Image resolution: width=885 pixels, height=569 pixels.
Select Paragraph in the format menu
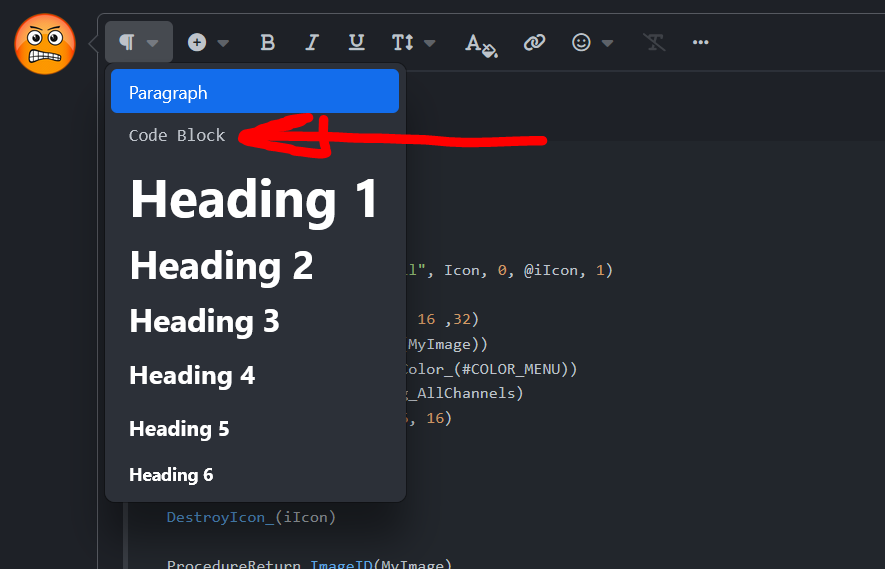pyautogui.click(x=255, y=91)
